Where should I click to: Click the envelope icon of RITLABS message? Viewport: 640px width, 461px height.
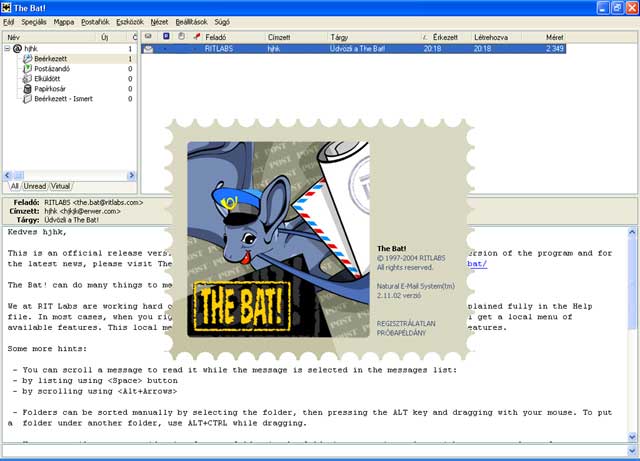pyautogui.click(x=148, y=49)
